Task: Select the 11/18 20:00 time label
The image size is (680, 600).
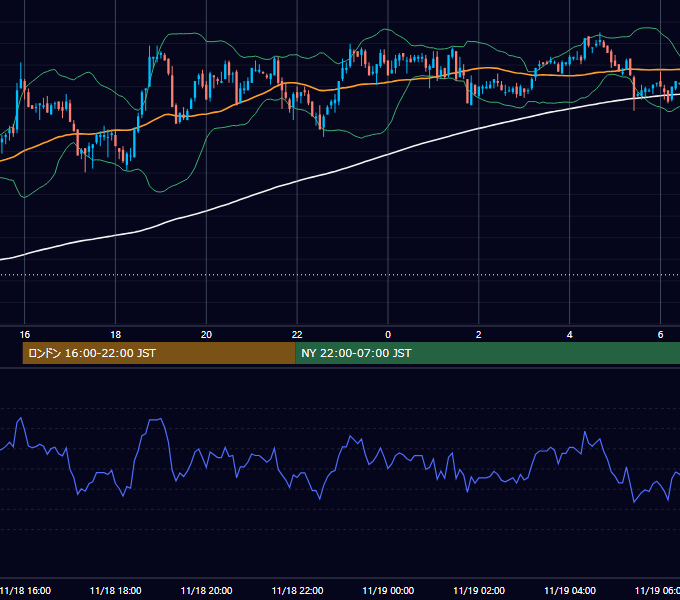Action: coord(206,590)
